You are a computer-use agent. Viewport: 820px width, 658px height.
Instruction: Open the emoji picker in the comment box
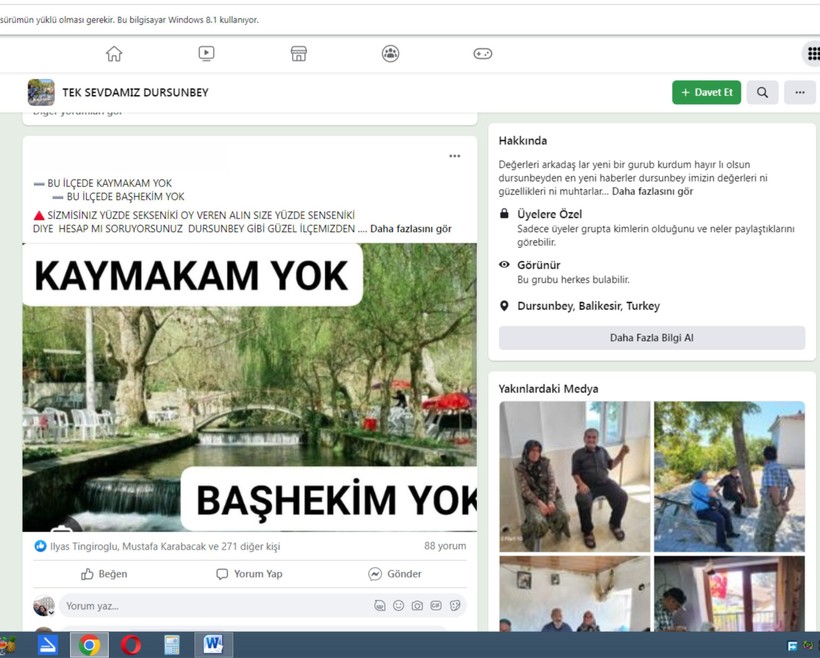click(398, 606)
